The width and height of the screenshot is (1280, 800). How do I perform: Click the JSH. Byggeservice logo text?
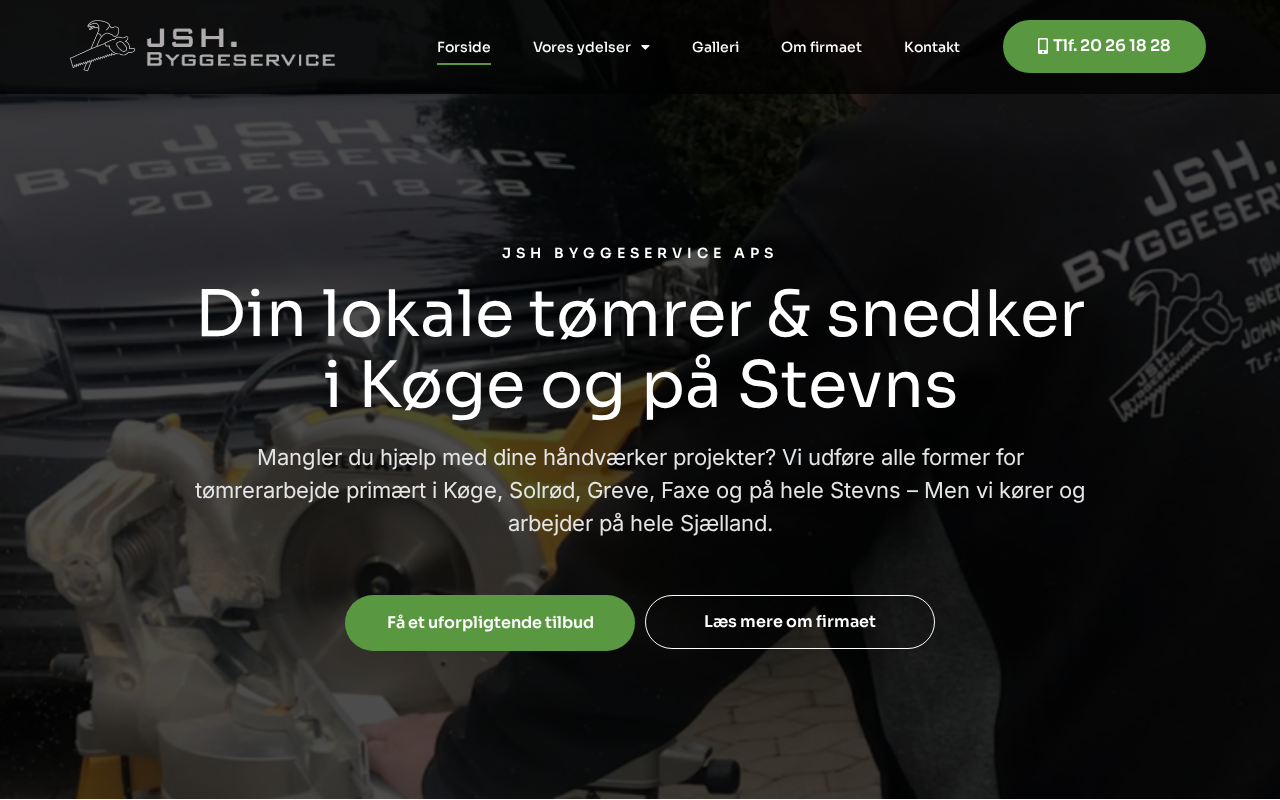[x=241, y=48]
